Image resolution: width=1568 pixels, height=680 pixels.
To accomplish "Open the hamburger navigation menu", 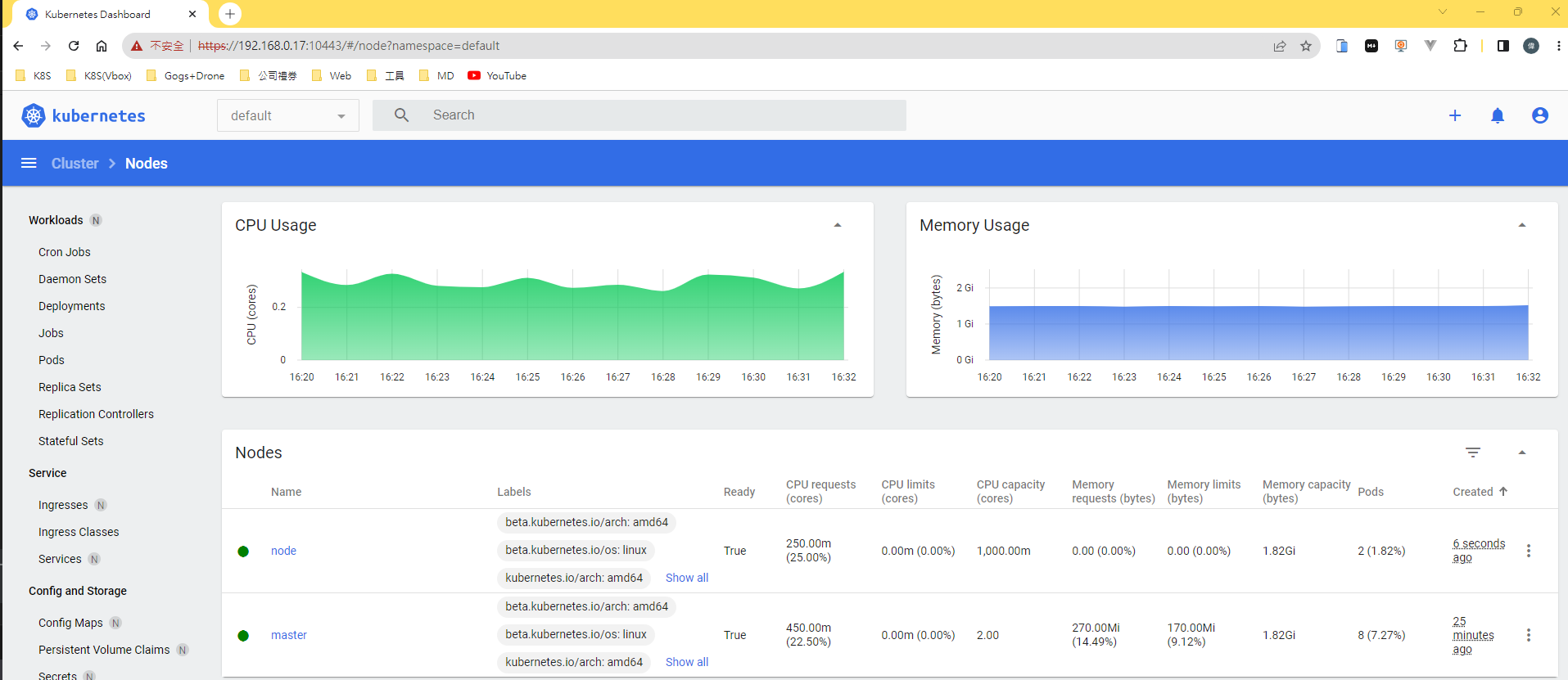I will pyautogui.click(x=29, y=163).
